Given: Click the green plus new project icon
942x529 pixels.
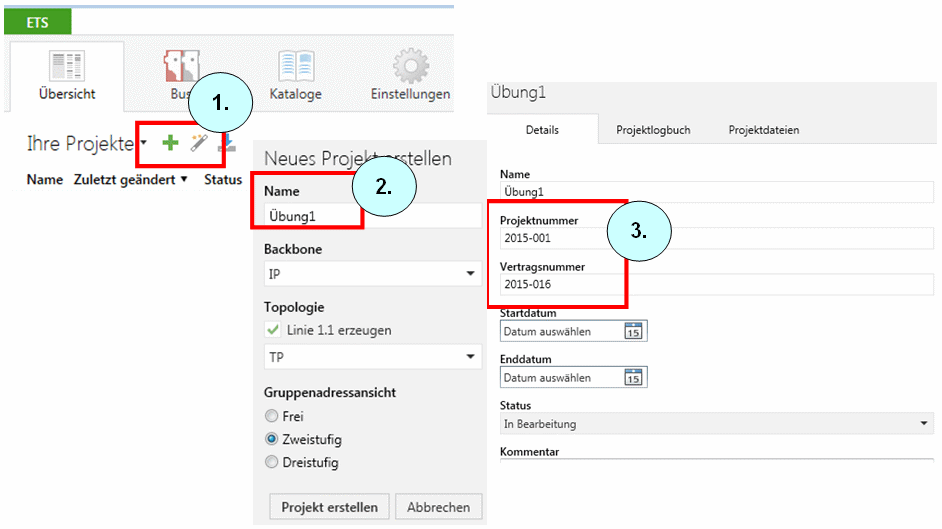Looking at the screenshot, I should click(170, 144).
